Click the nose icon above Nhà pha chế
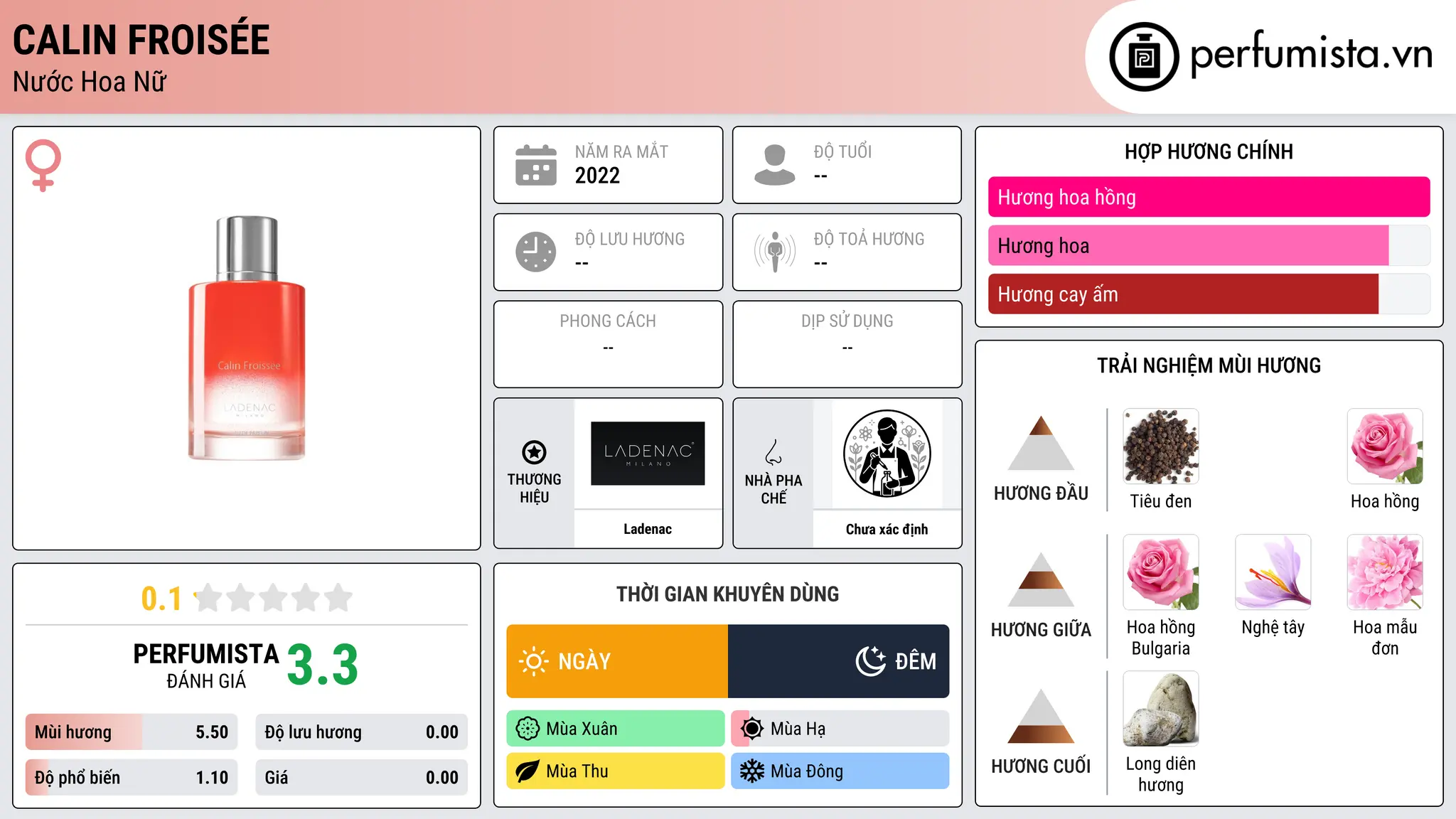 (x=773, y=452)
